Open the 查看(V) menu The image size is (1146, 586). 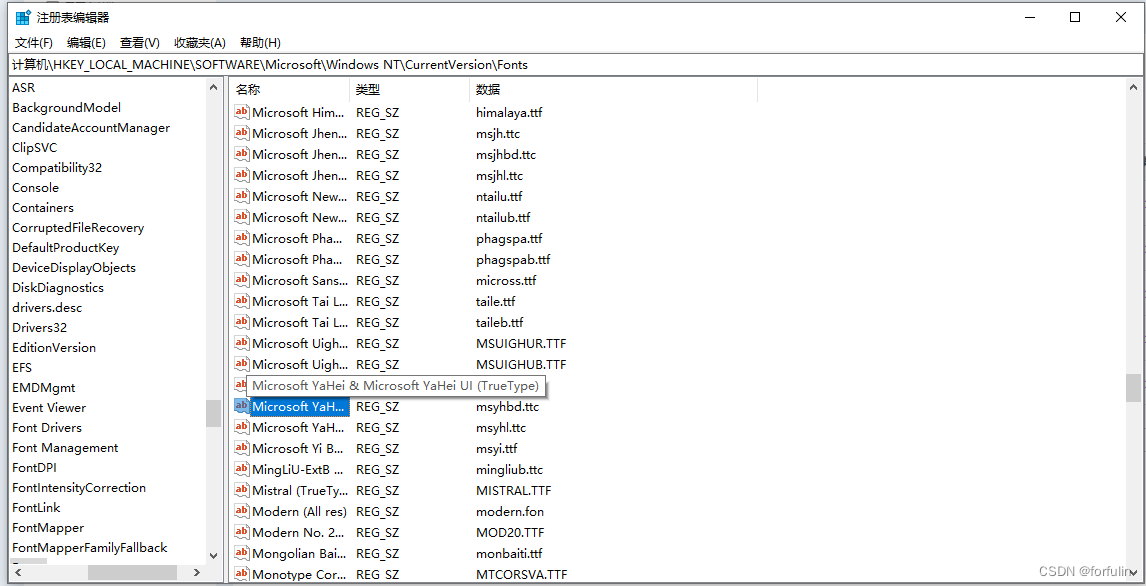pyautogui.click(x=138, y=42)
